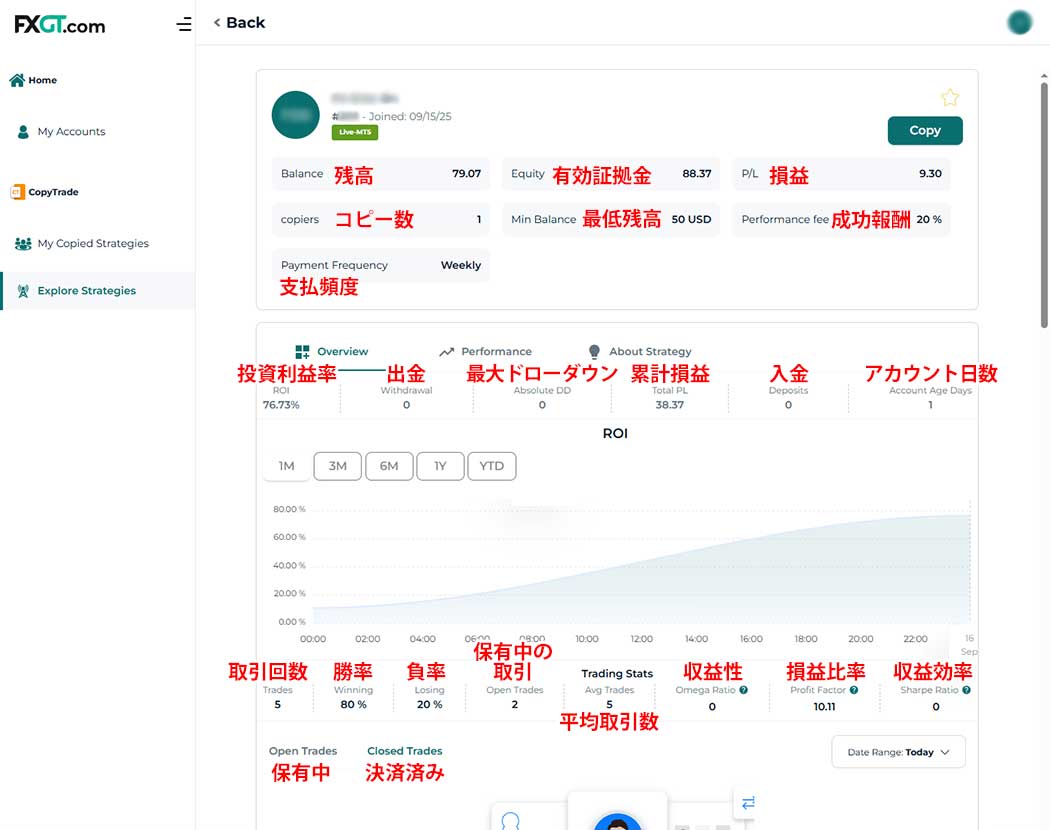Click the FXGT.com logo

60,25
